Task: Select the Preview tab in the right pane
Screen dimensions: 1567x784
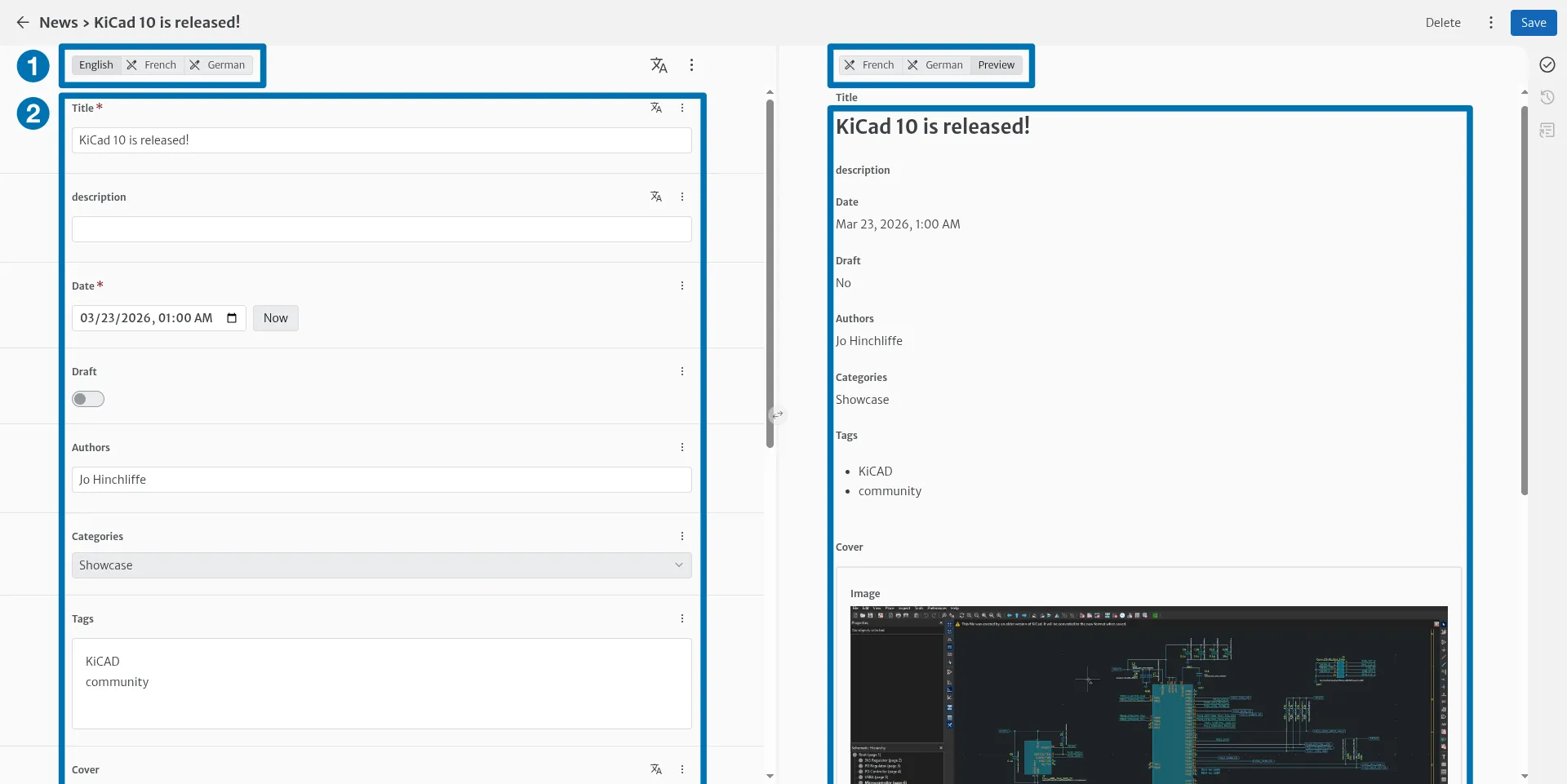Action: click(996, 65)
